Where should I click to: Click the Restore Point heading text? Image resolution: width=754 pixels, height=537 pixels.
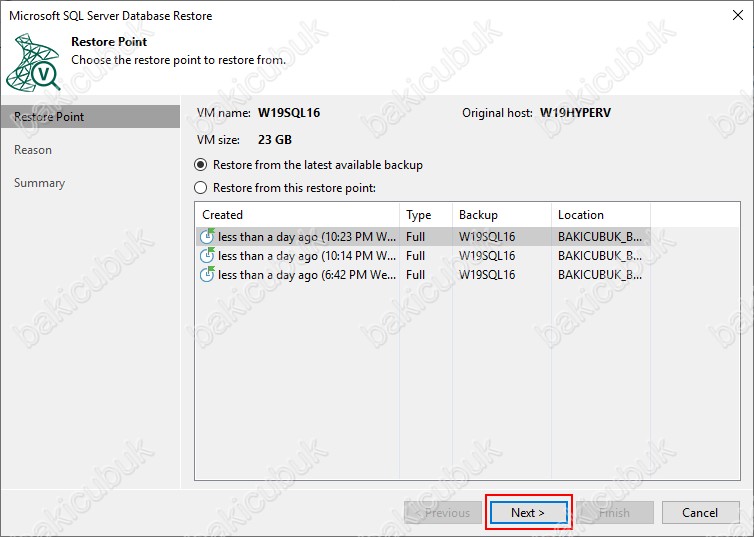(109, 42)
